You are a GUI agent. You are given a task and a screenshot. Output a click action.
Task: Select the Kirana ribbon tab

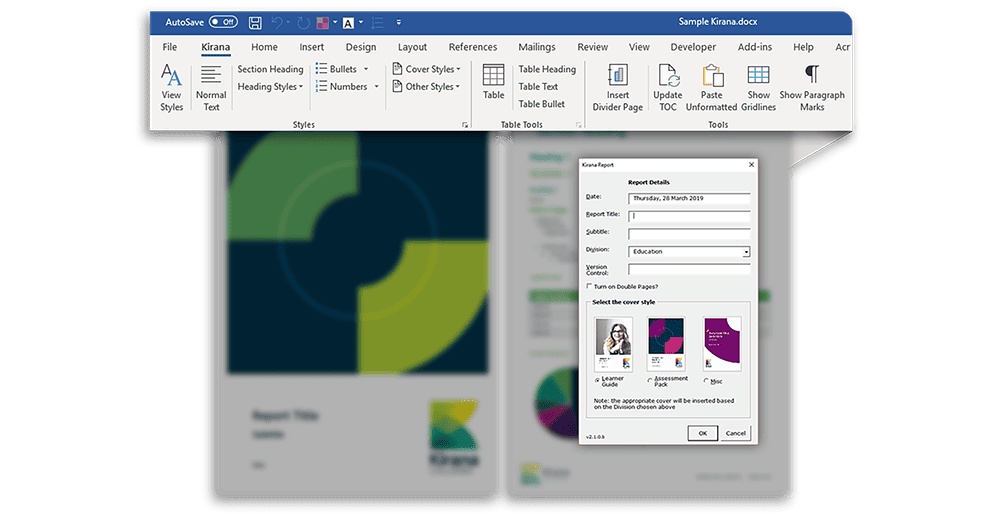(216, 47)
